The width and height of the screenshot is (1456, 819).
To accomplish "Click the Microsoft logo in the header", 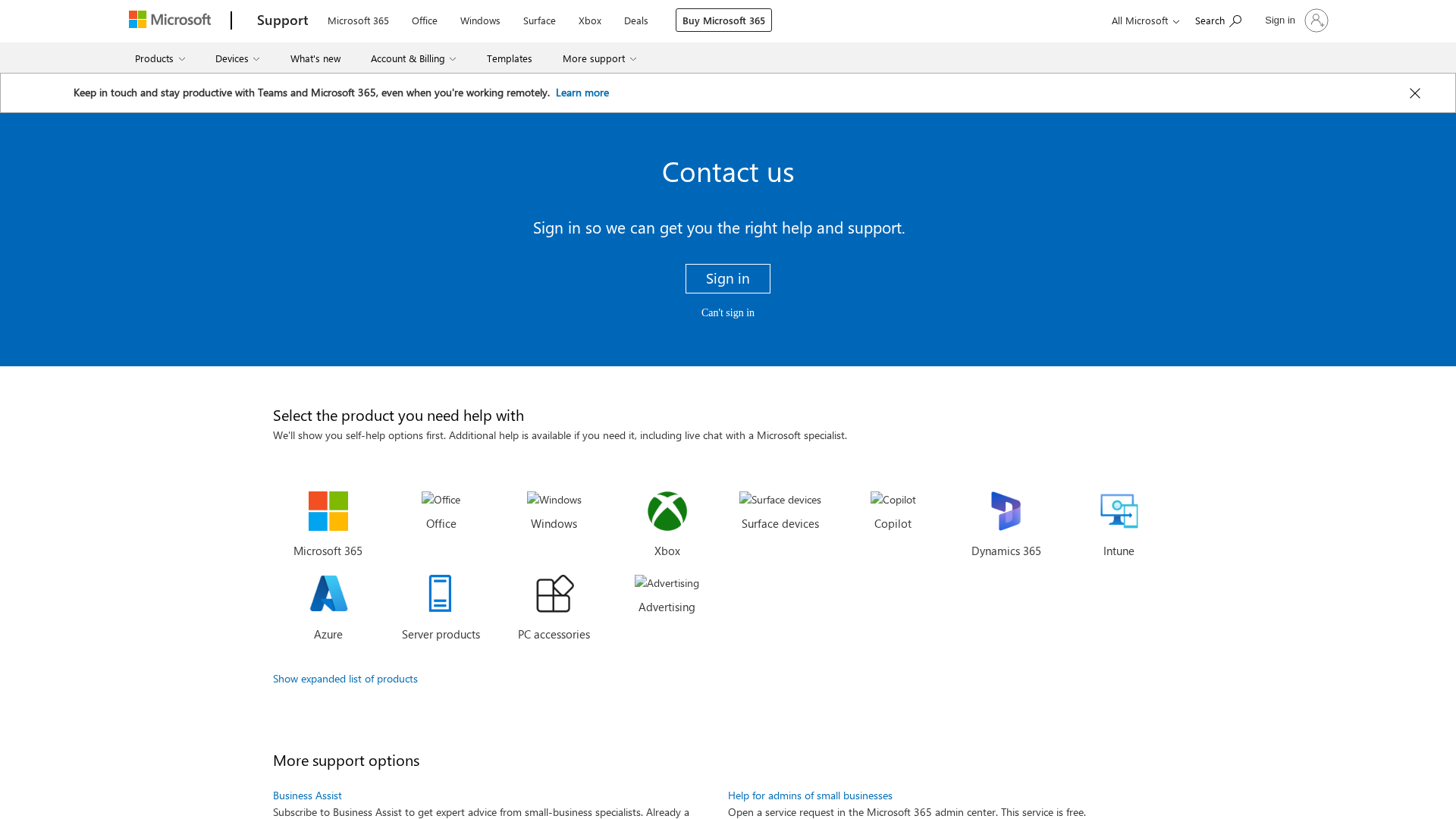I will [170, 20].
